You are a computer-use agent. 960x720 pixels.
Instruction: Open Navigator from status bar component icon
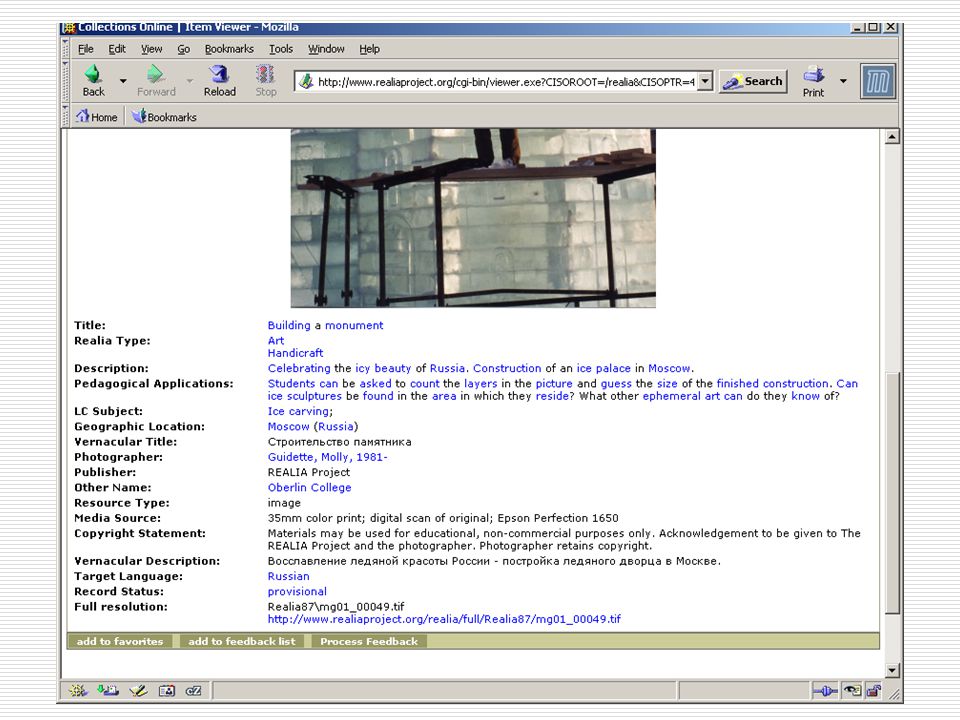(78, 691)
